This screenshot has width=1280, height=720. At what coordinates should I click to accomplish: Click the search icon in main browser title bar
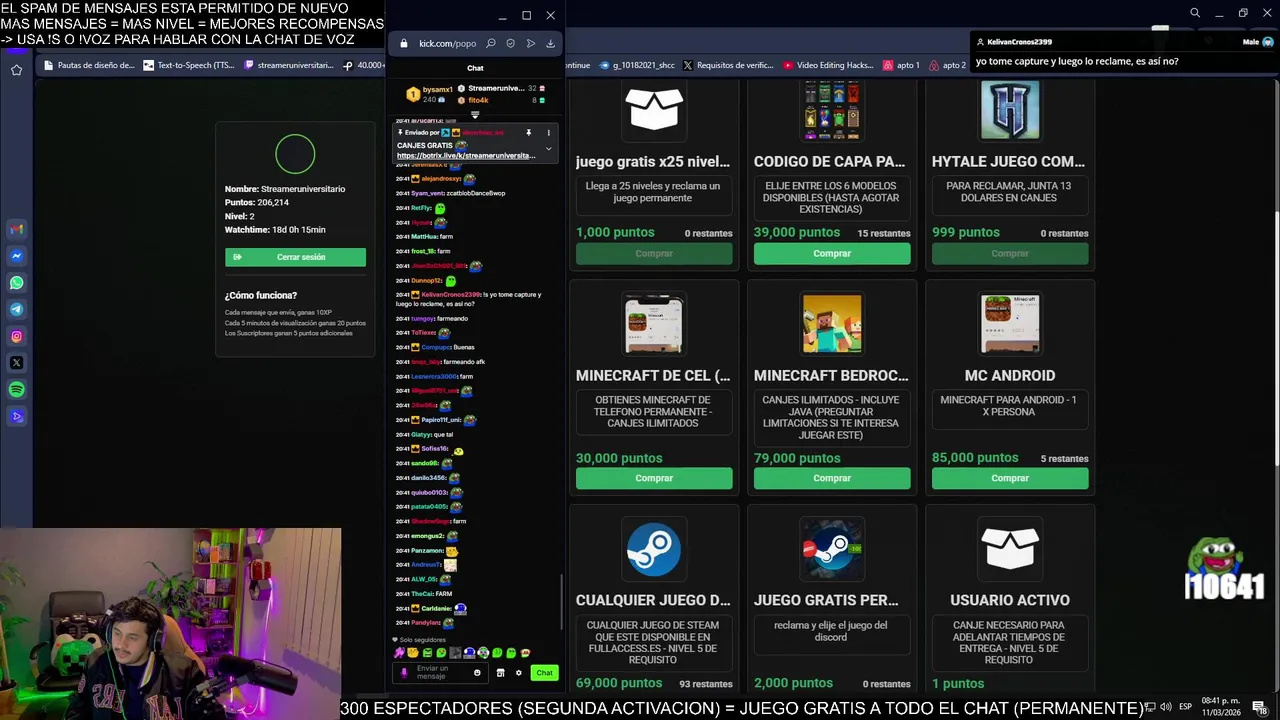pos(1195,13)
